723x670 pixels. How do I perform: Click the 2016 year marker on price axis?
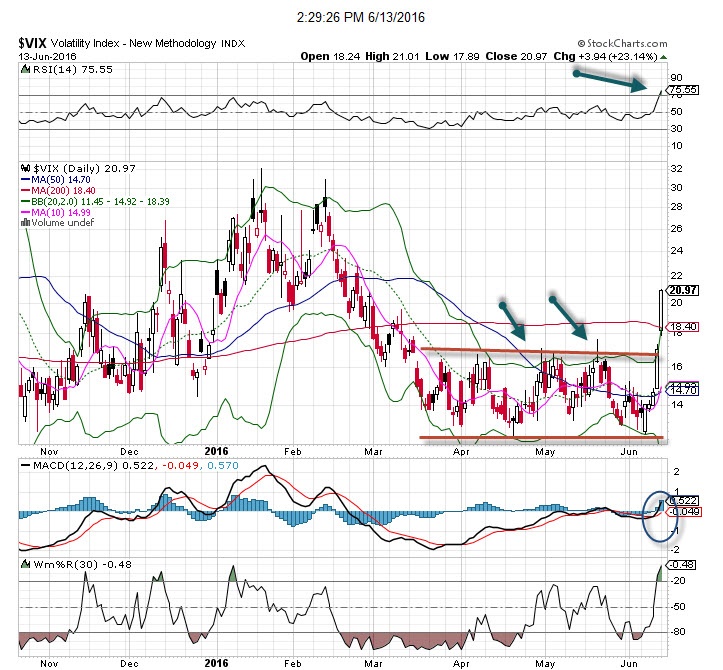pos(217,449)
